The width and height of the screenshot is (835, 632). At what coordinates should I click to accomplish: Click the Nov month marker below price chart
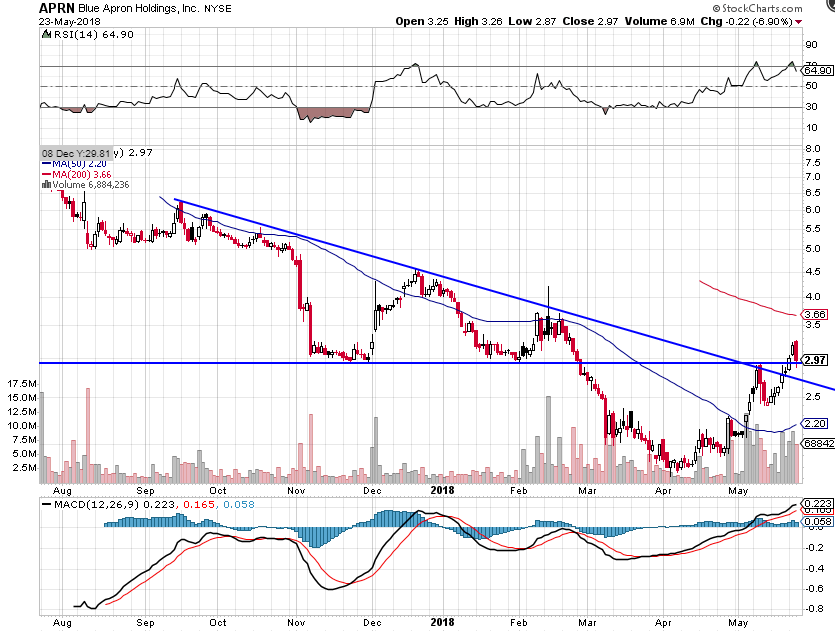(296, 491)
